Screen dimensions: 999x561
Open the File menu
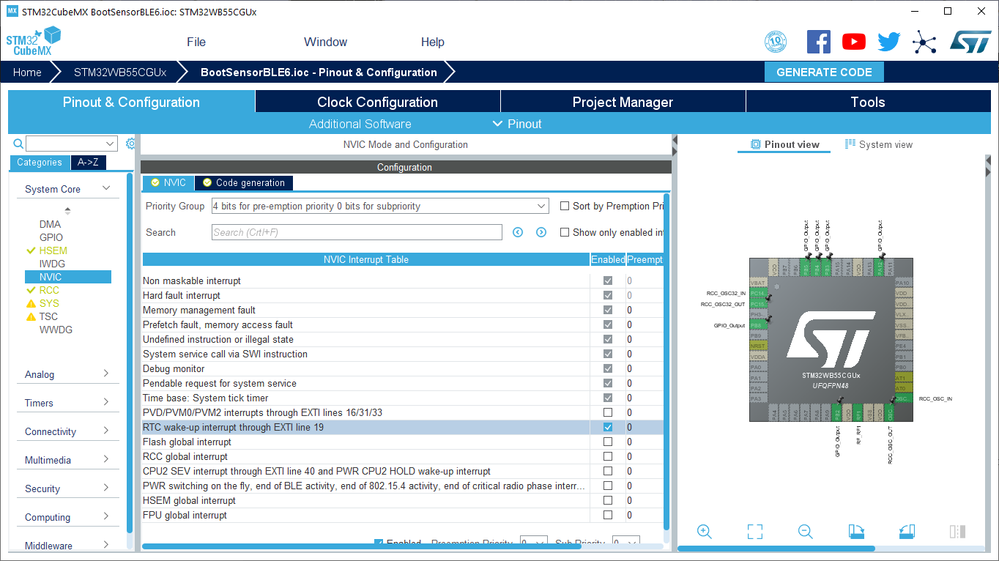(x=196, y=42)
